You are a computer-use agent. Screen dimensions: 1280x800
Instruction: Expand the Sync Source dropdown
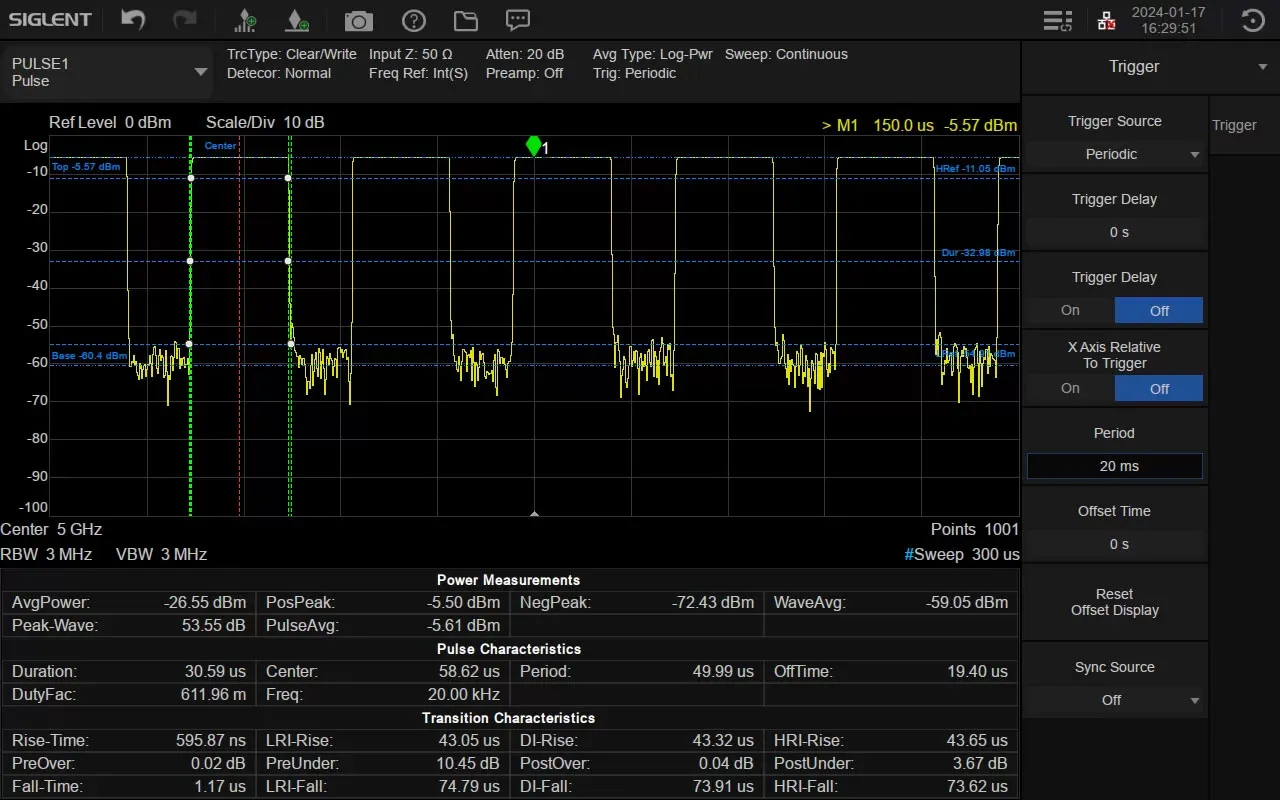click(x=1115, y=700)
